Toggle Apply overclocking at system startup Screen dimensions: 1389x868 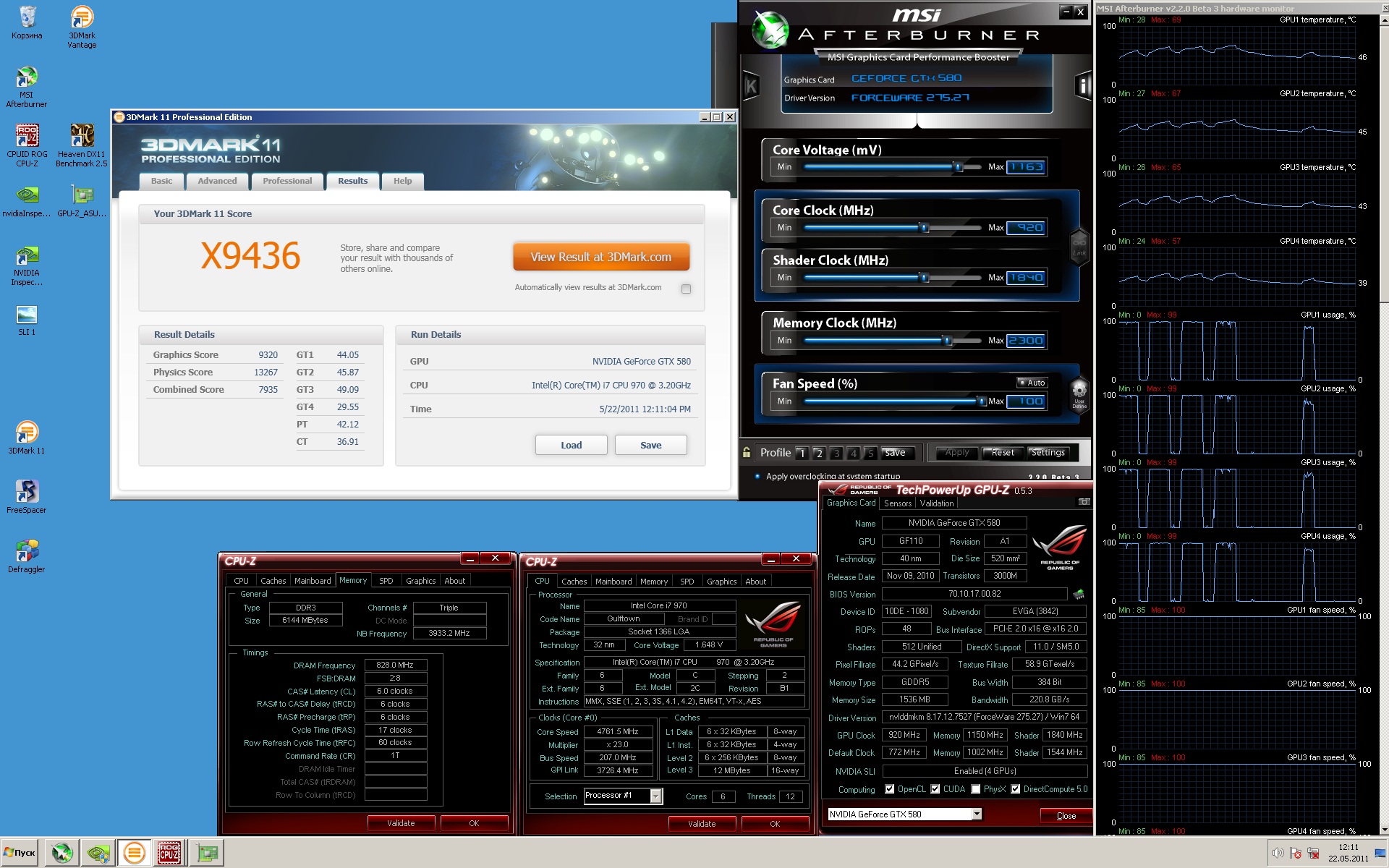click(x=757, y=477)
